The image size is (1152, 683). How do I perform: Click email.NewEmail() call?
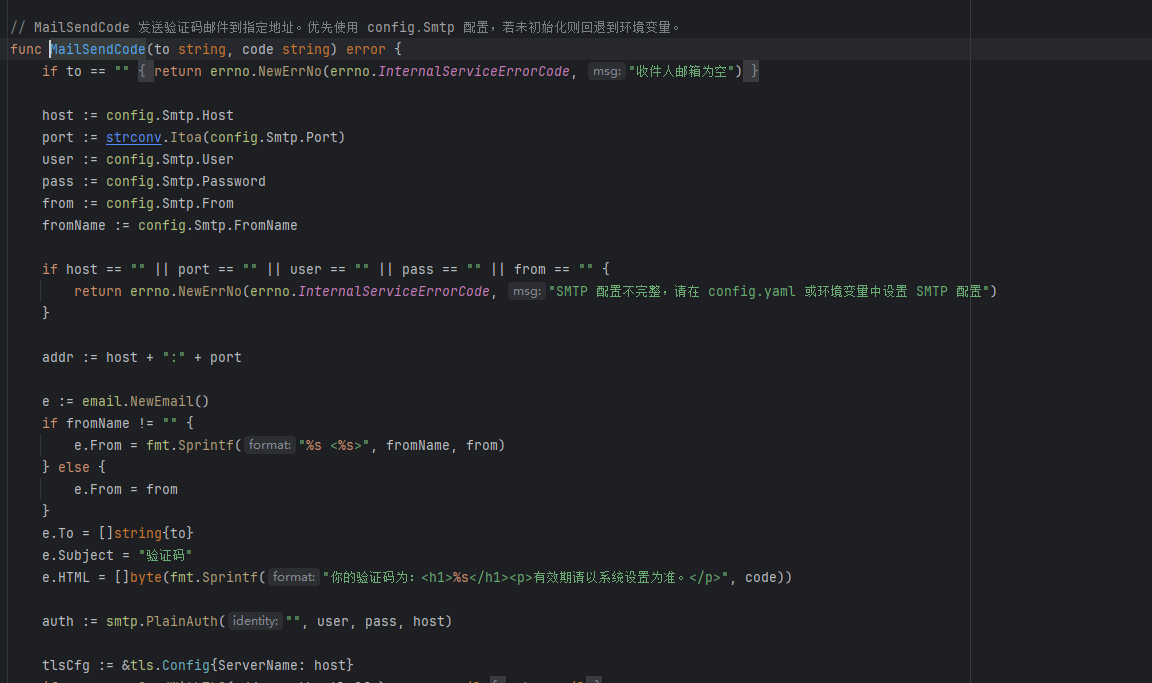click(x=145, y=401)
